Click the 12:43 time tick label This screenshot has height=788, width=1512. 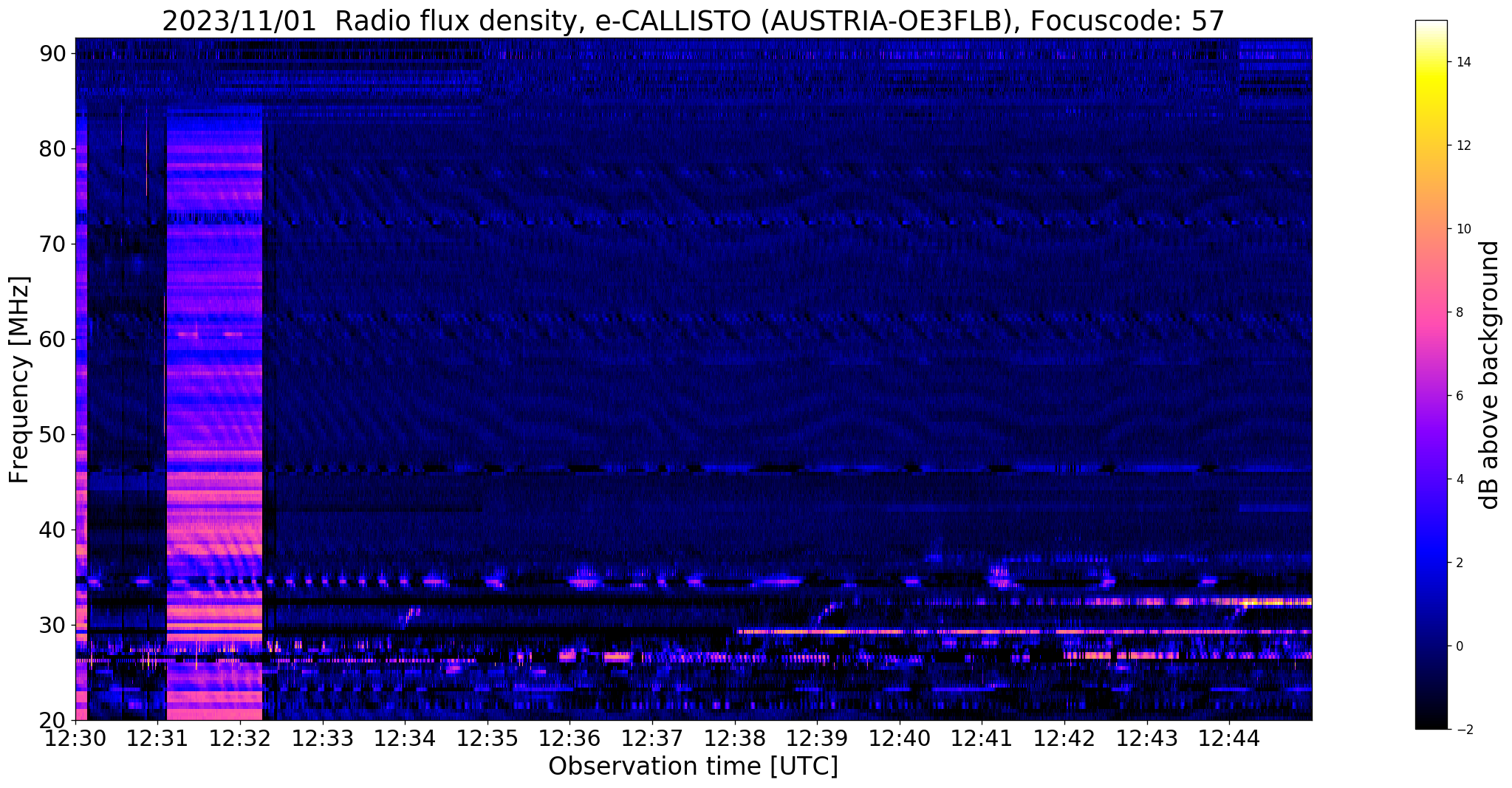(x=1147, y=738)
